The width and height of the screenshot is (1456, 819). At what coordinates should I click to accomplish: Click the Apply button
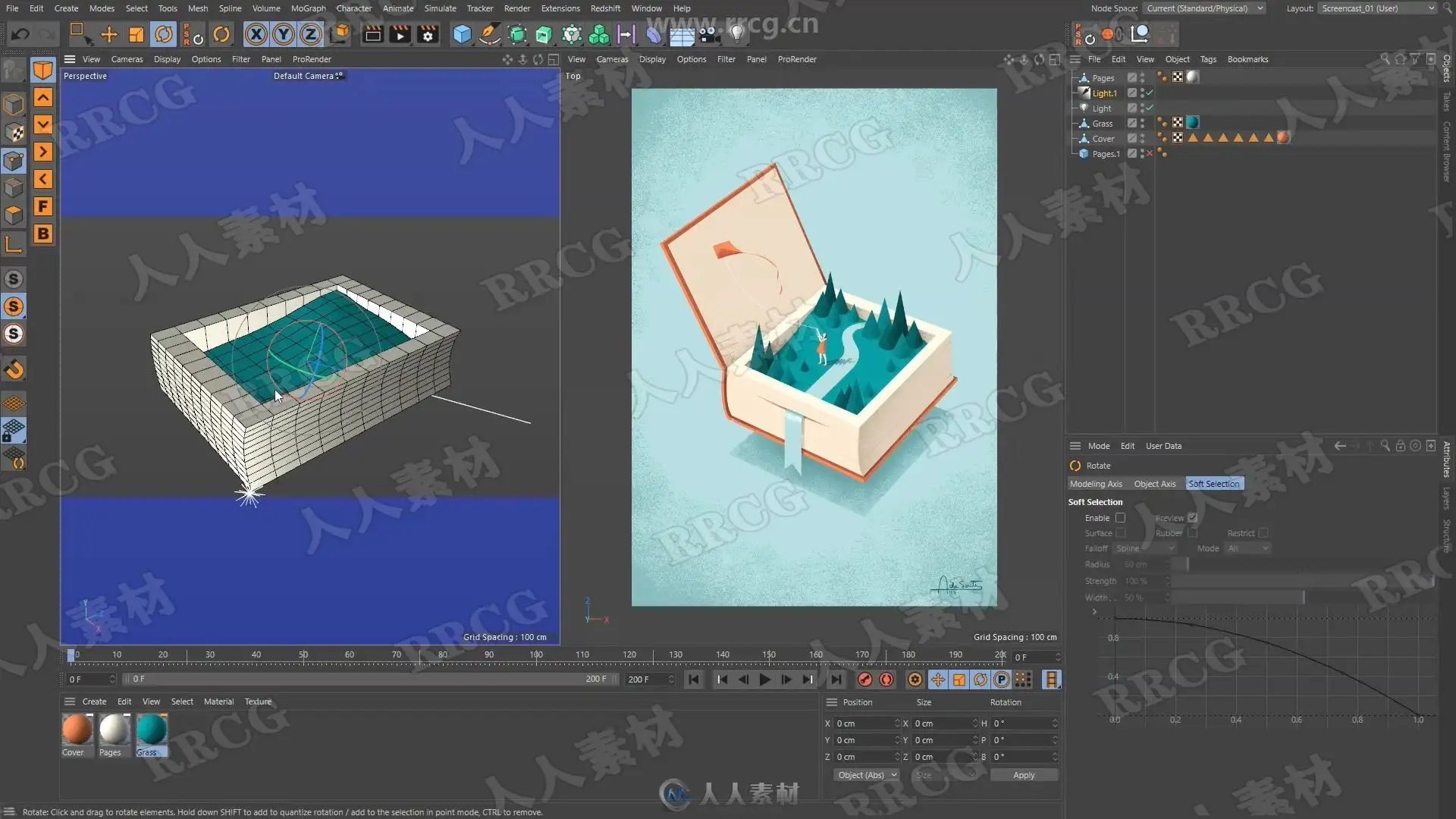point(1023,775)
